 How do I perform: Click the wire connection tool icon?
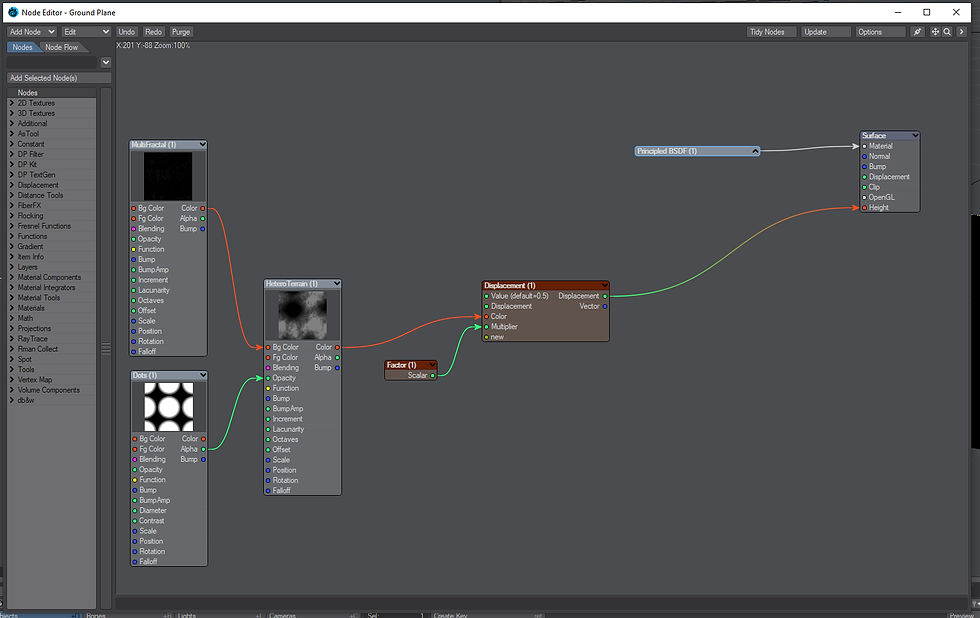(917, 31)
